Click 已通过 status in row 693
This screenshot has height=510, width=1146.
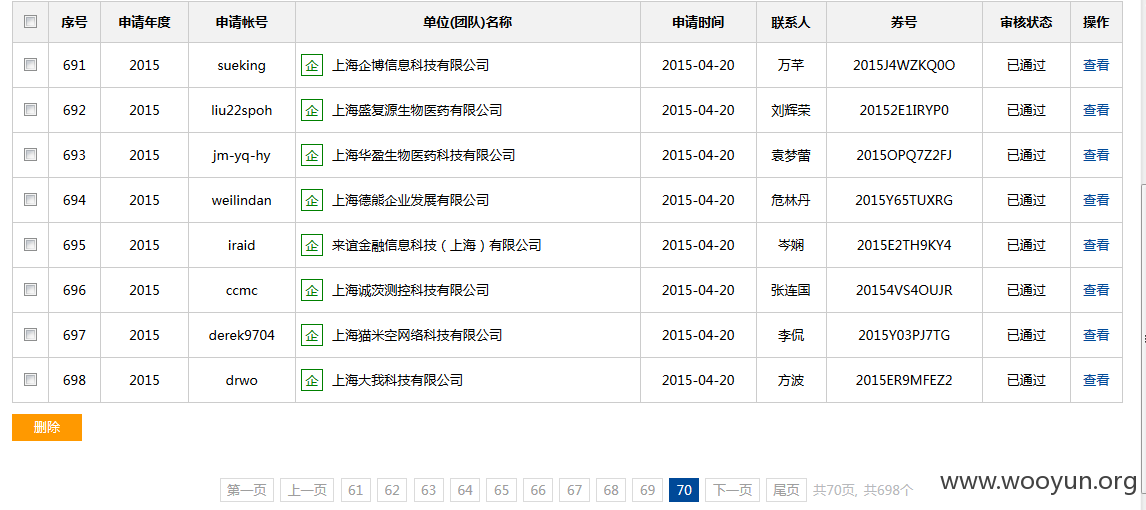pyautogui.click(x=1026, y=155)
